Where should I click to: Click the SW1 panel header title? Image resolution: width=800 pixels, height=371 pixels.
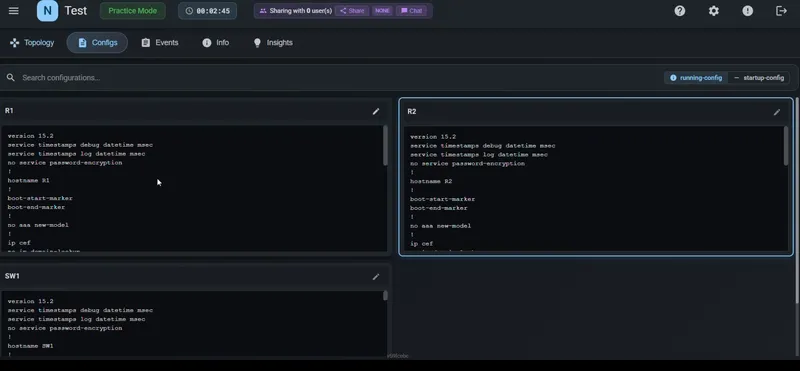(12, 276)
